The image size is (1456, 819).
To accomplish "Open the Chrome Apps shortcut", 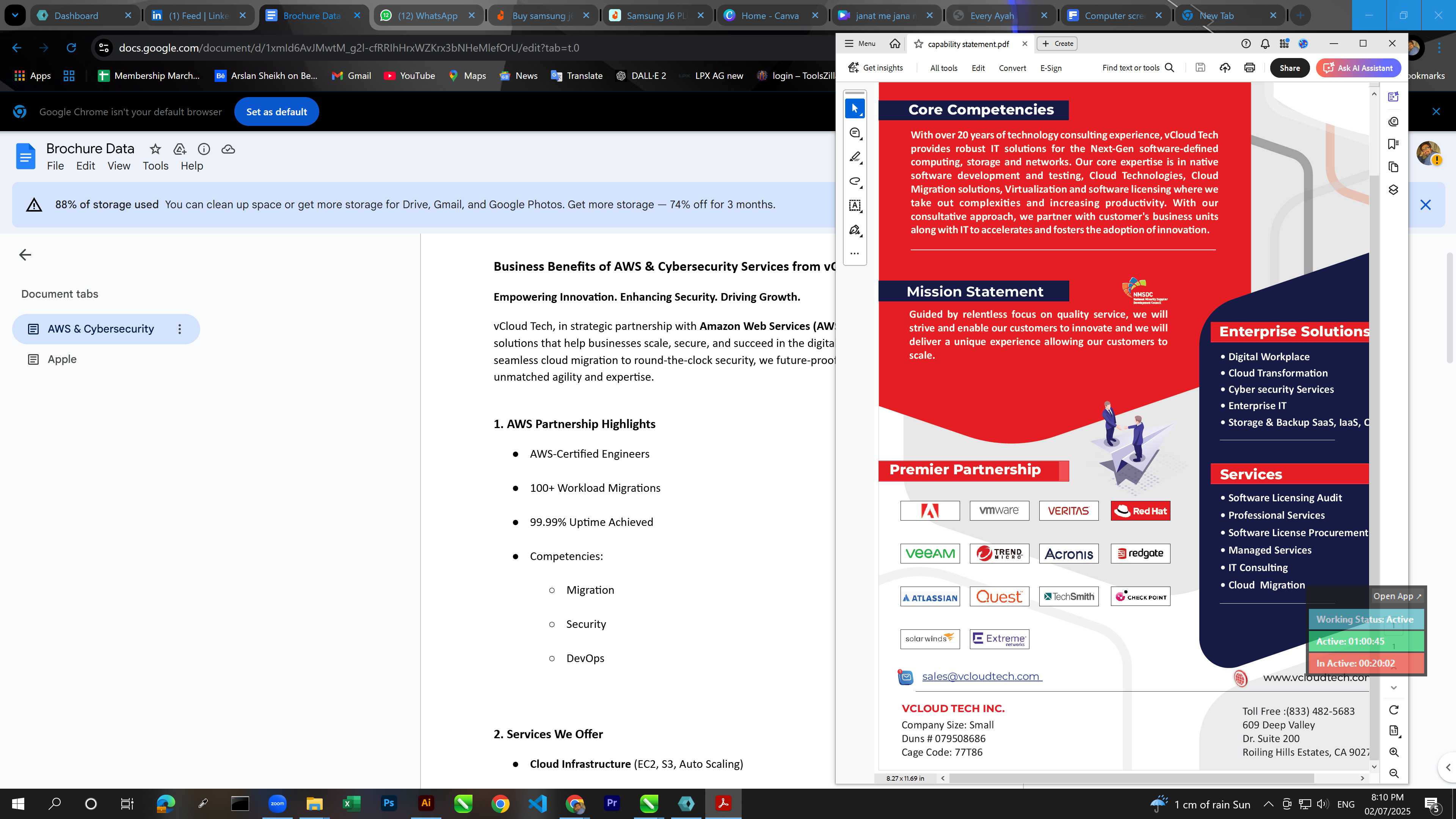I will tap(32, 76).
